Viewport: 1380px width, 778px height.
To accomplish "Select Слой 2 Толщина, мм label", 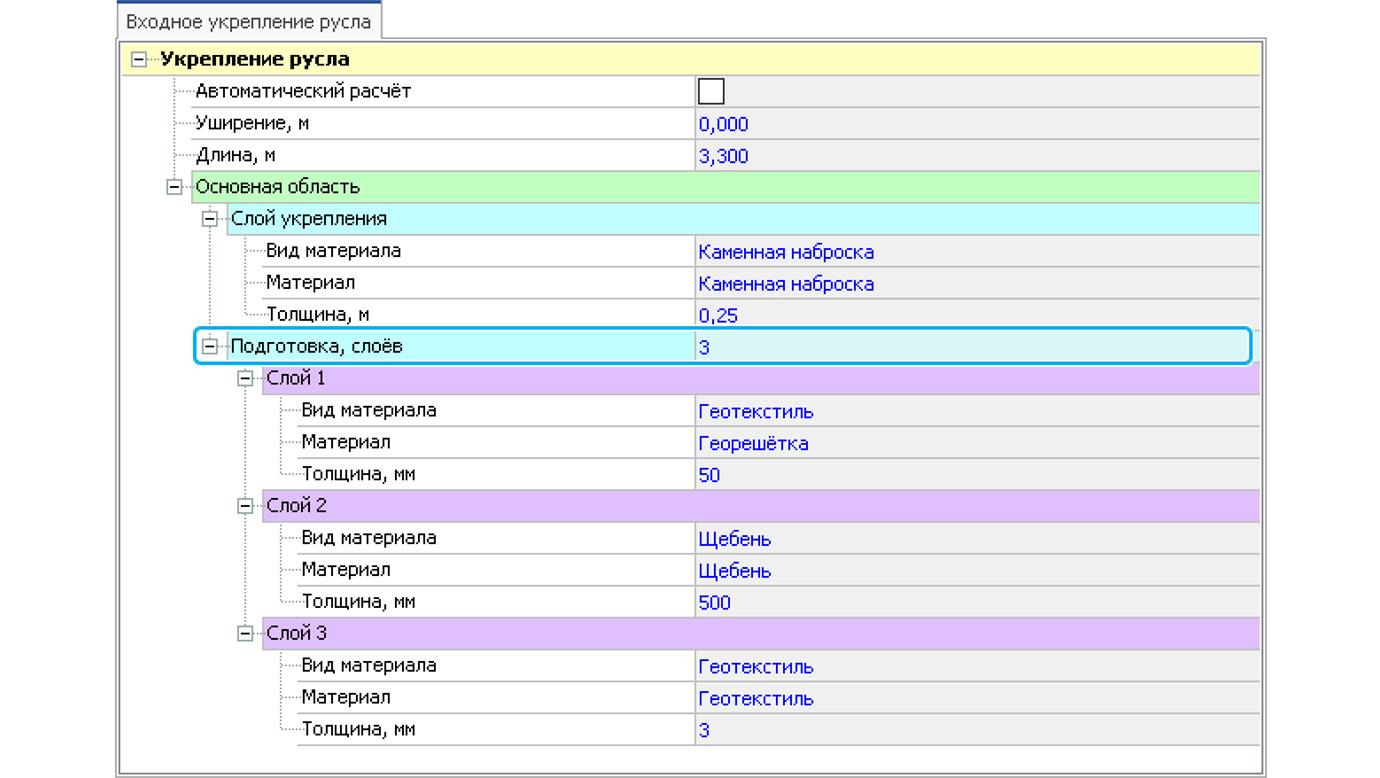I will (358, 602).
